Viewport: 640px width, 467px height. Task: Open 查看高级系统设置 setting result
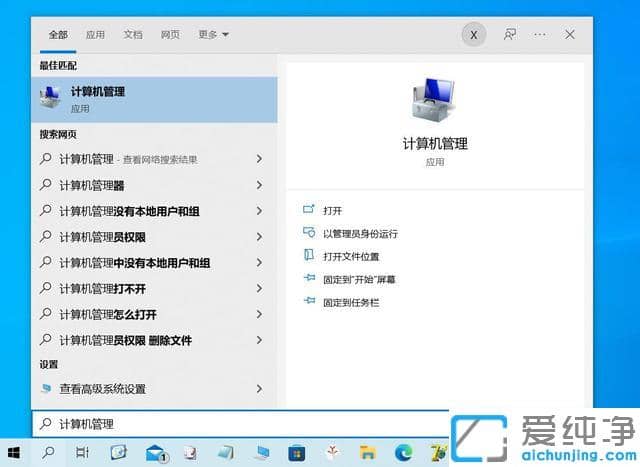coord(154,389)
